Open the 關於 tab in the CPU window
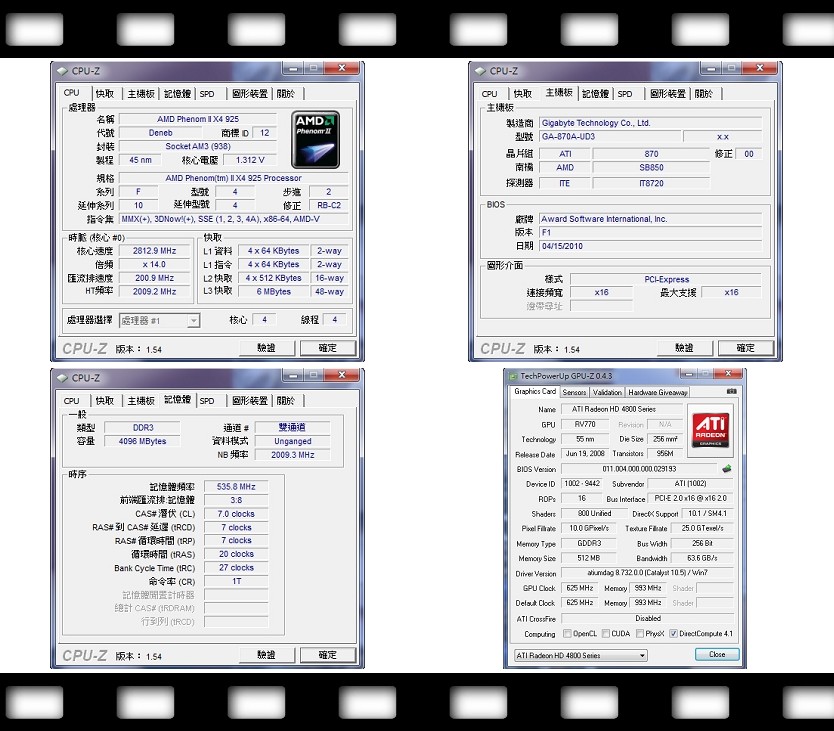The width and height of the screenshot is (834, 731). (x=286, y=94)
